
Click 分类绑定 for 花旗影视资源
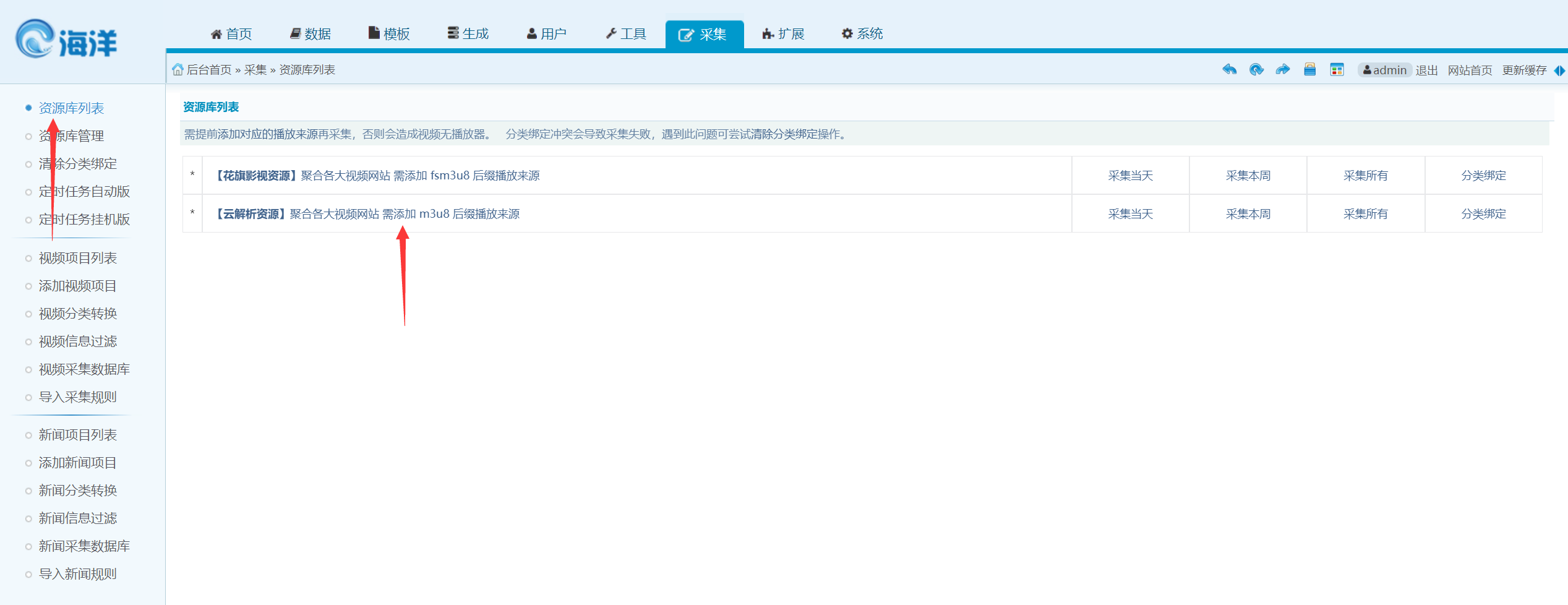pyautogui.click(x=1483, y=176)
